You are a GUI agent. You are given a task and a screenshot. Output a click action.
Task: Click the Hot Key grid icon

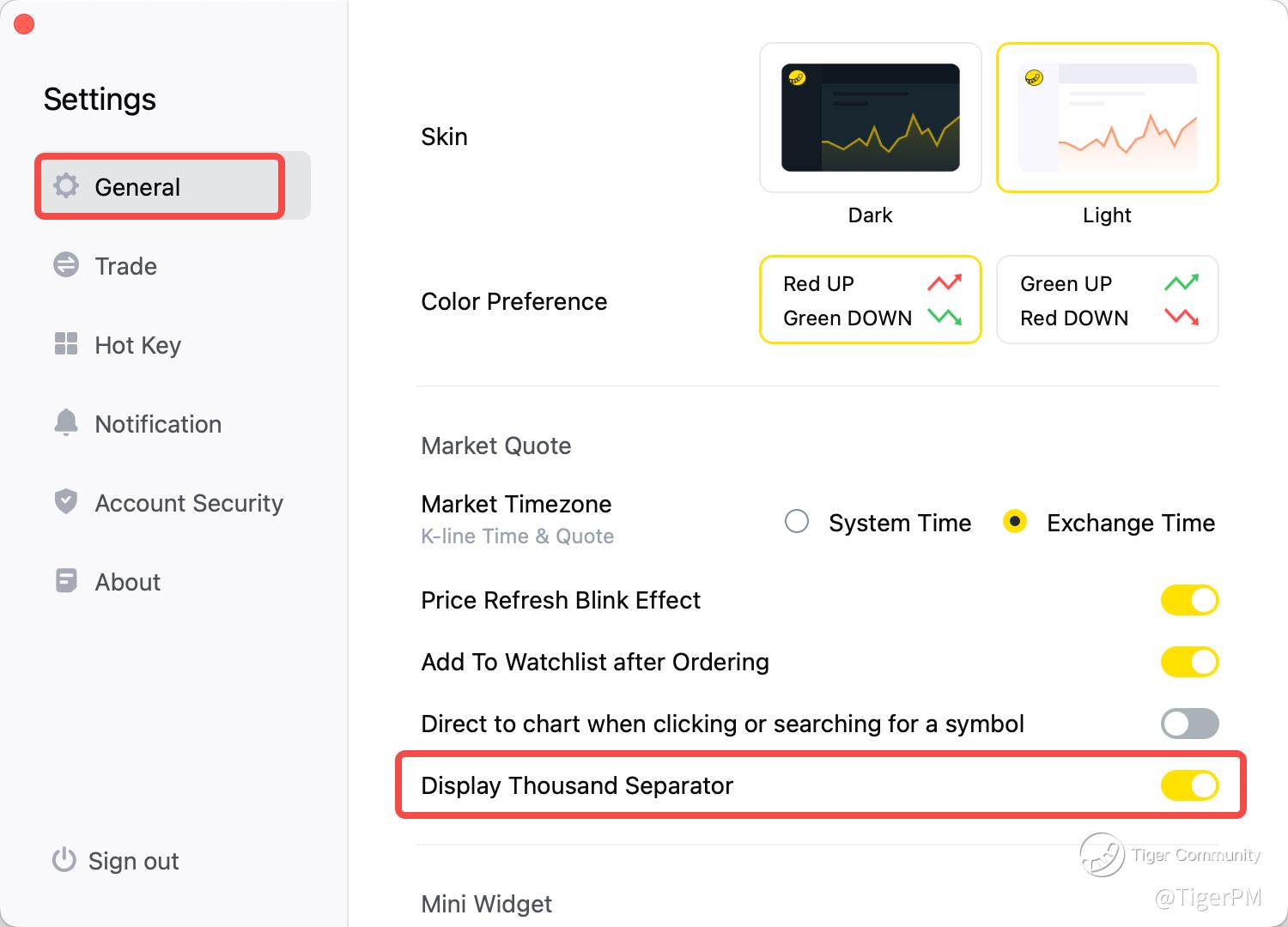[x=66, y=344]
